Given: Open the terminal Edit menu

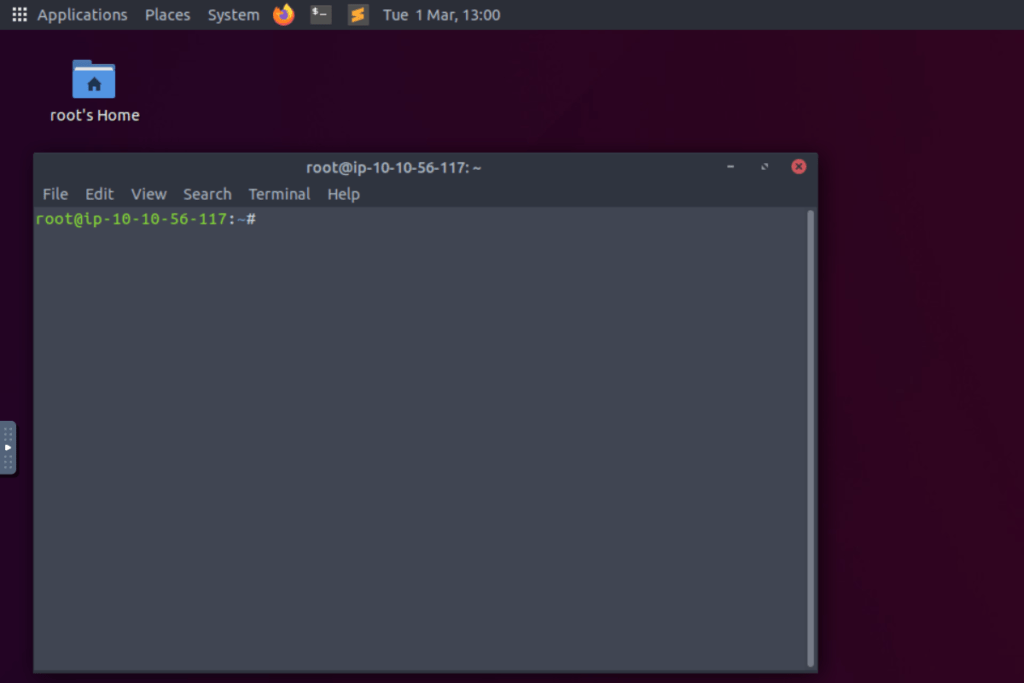Looking at the screenshot, I should (99, 194).
